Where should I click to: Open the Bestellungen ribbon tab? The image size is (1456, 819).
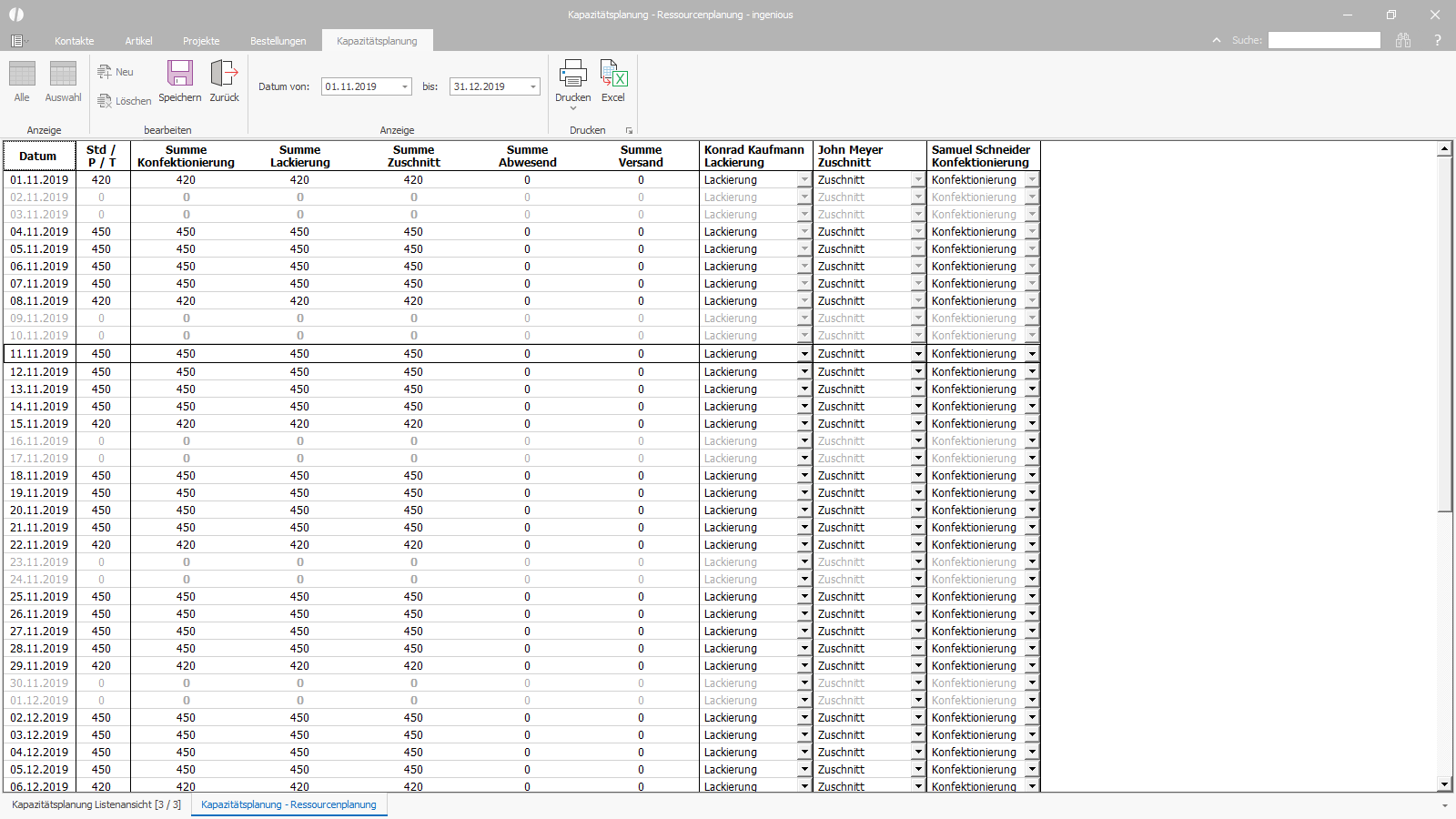click(278, 41)
